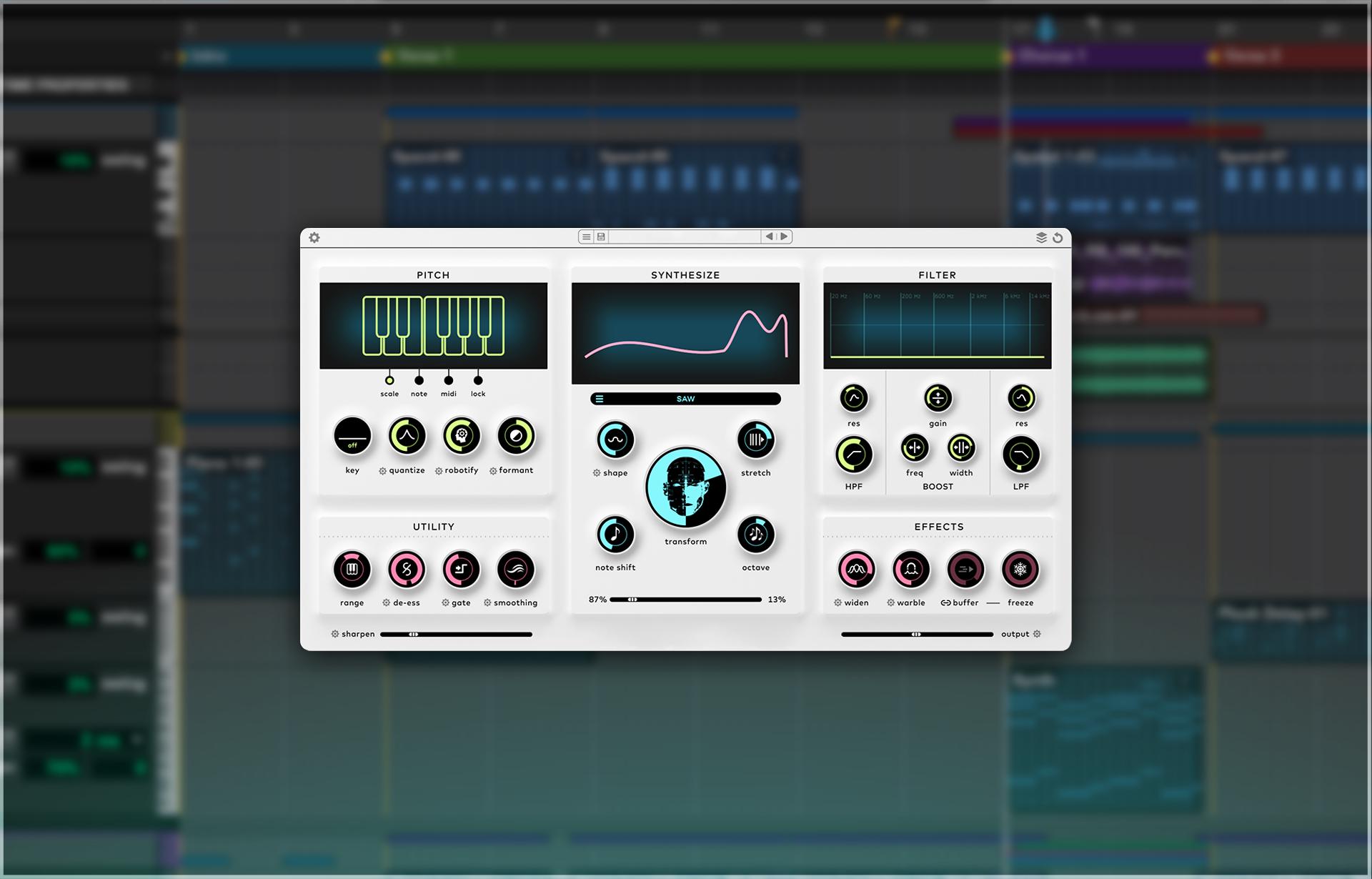Open de-ess gear settings
Screen dimensions: 1372x879
point(387,603)
